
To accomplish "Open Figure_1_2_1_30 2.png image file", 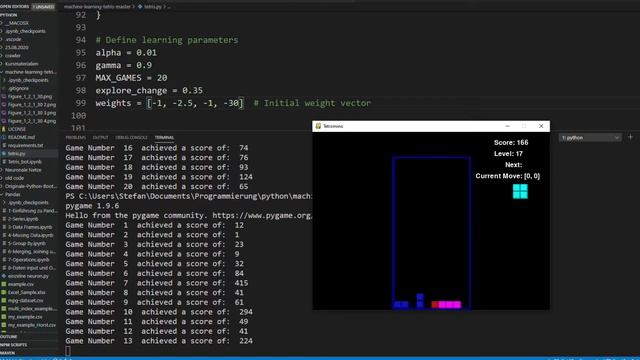I will click(32, 104).
